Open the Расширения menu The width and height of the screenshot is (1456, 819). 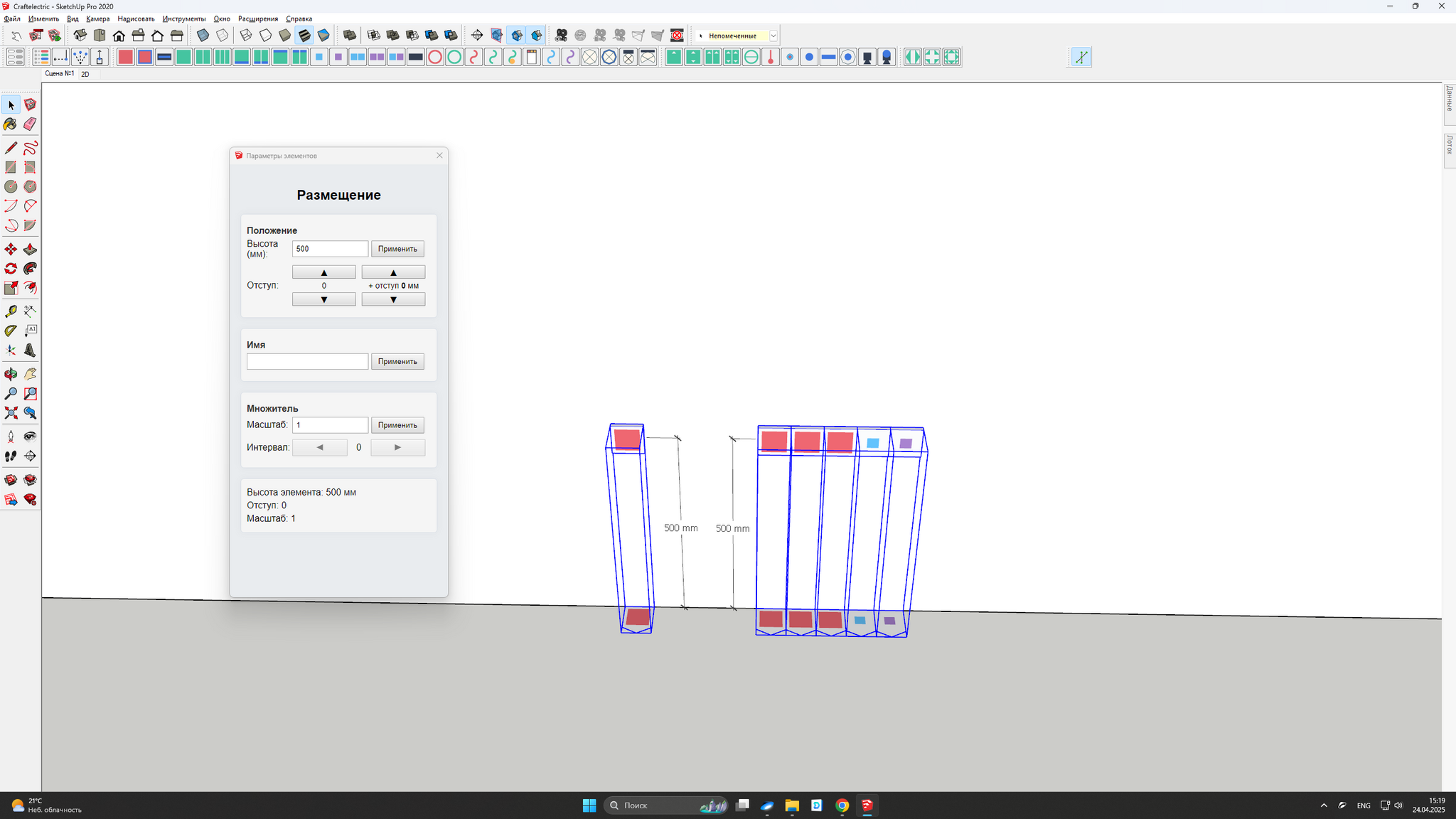[257, 18]
